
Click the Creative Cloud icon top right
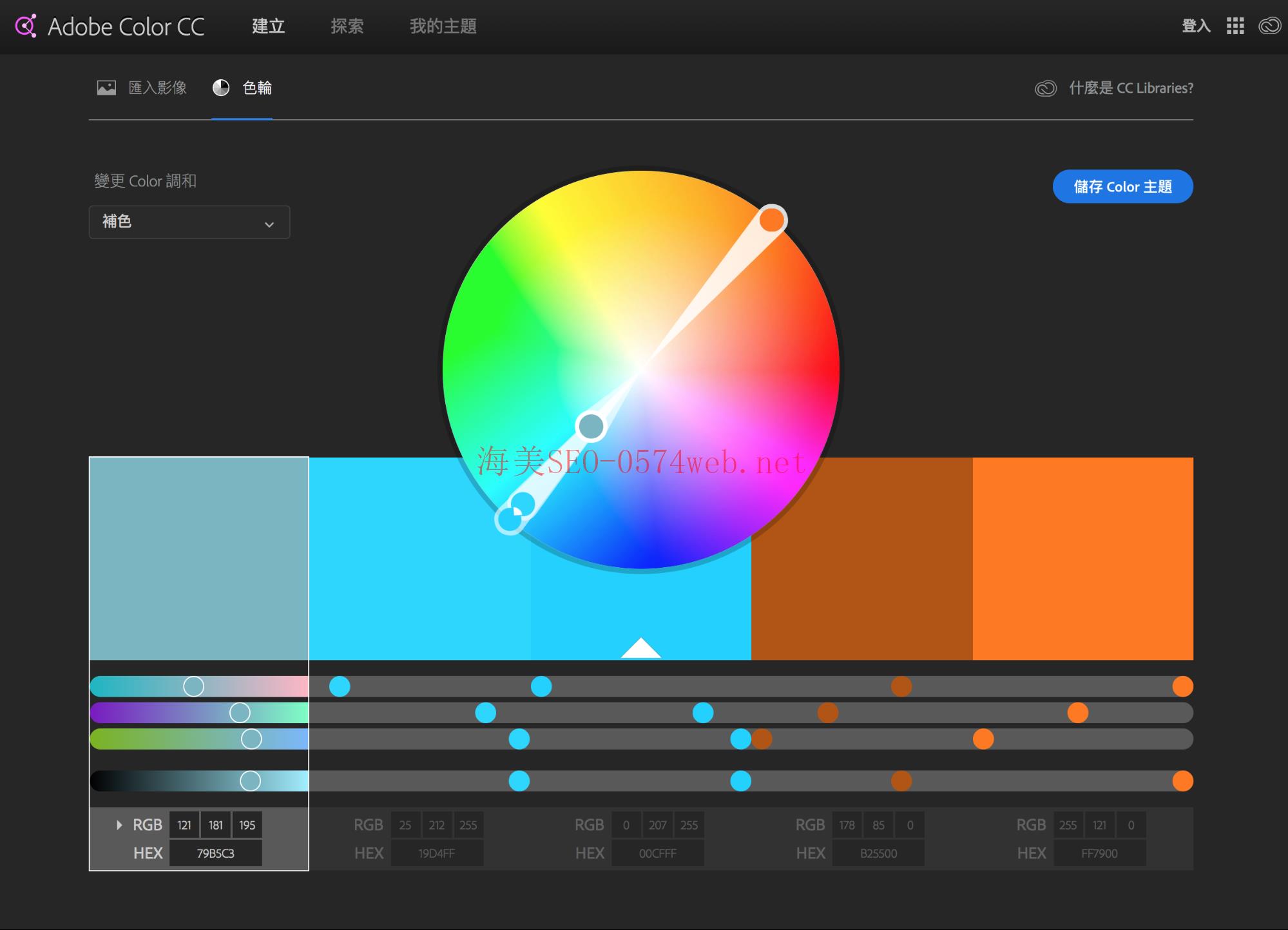pyautogui.click(x=1268, y=26)
